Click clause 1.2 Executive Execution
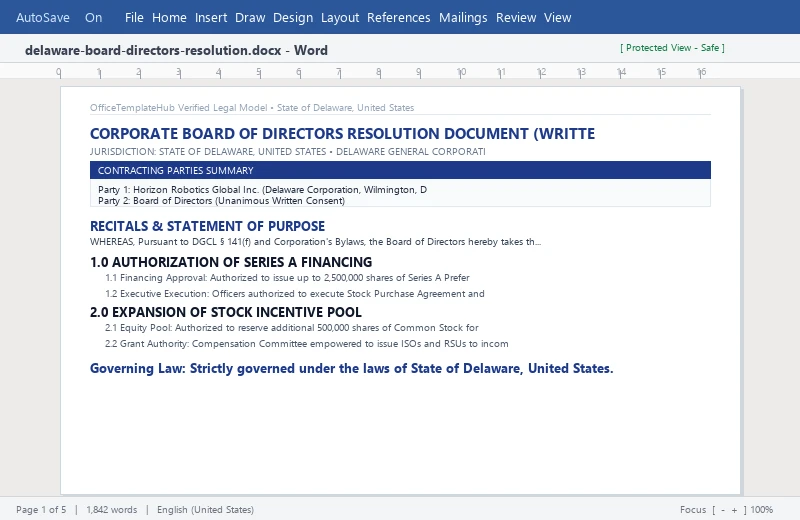Viewport: 800px width, 520px height. coord(295,293)
